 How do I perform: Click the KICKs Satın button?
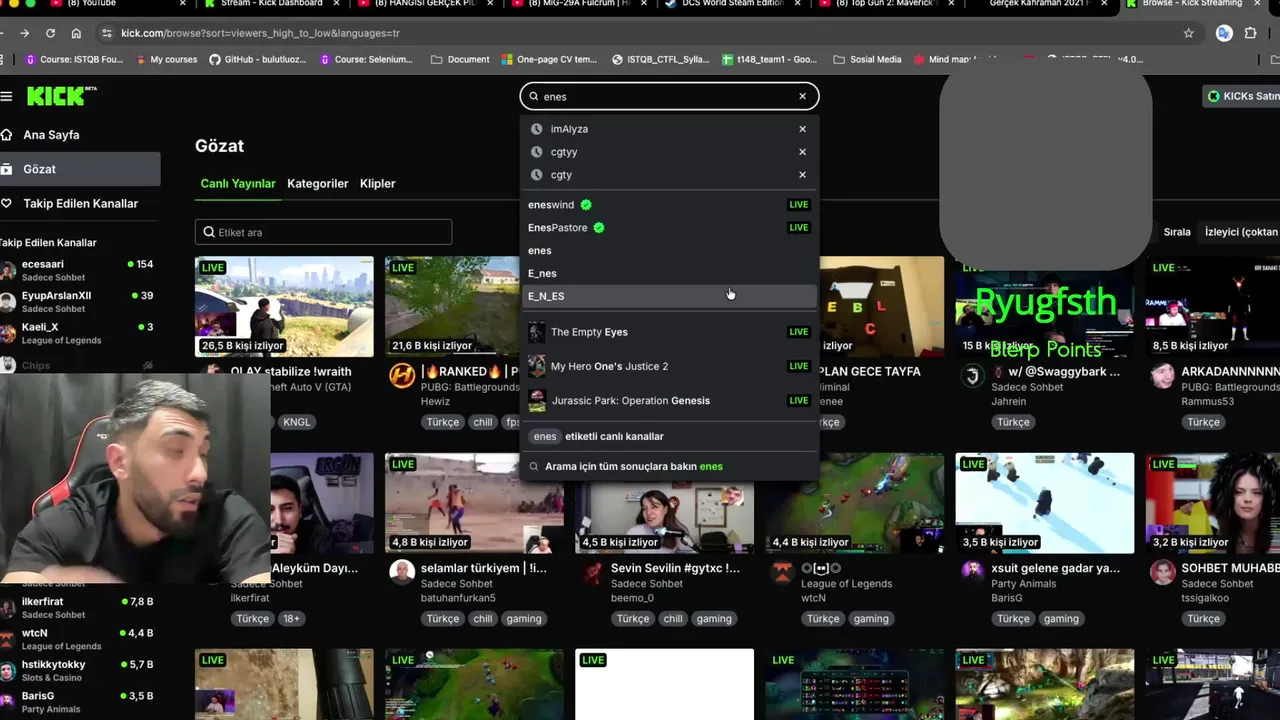[x=1243, y=96]
